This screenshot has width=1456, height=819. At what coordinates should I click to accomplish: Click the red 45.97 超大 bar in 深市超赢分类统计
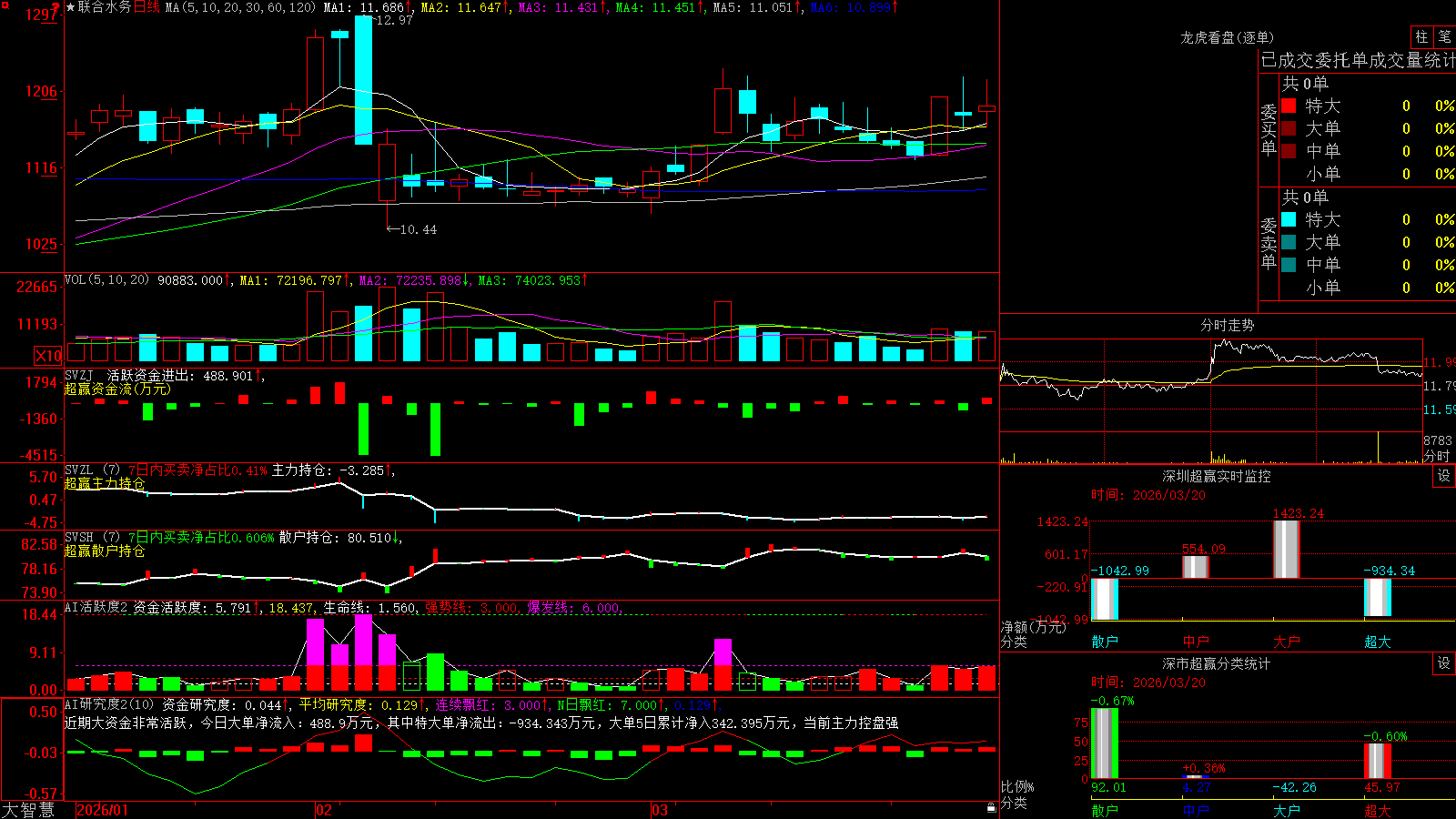click(1378, 761)
